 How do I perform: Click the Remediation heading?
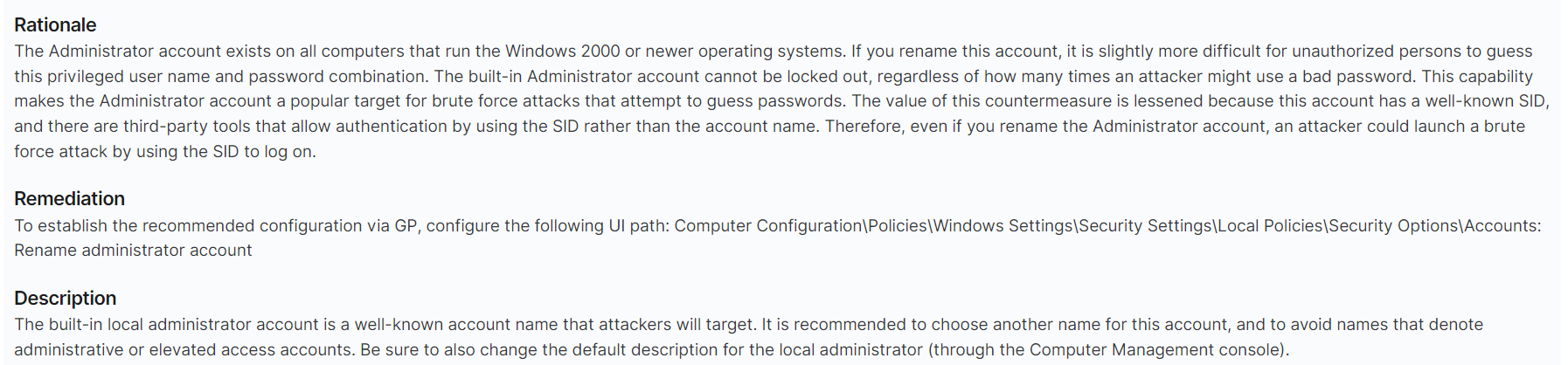69,199
